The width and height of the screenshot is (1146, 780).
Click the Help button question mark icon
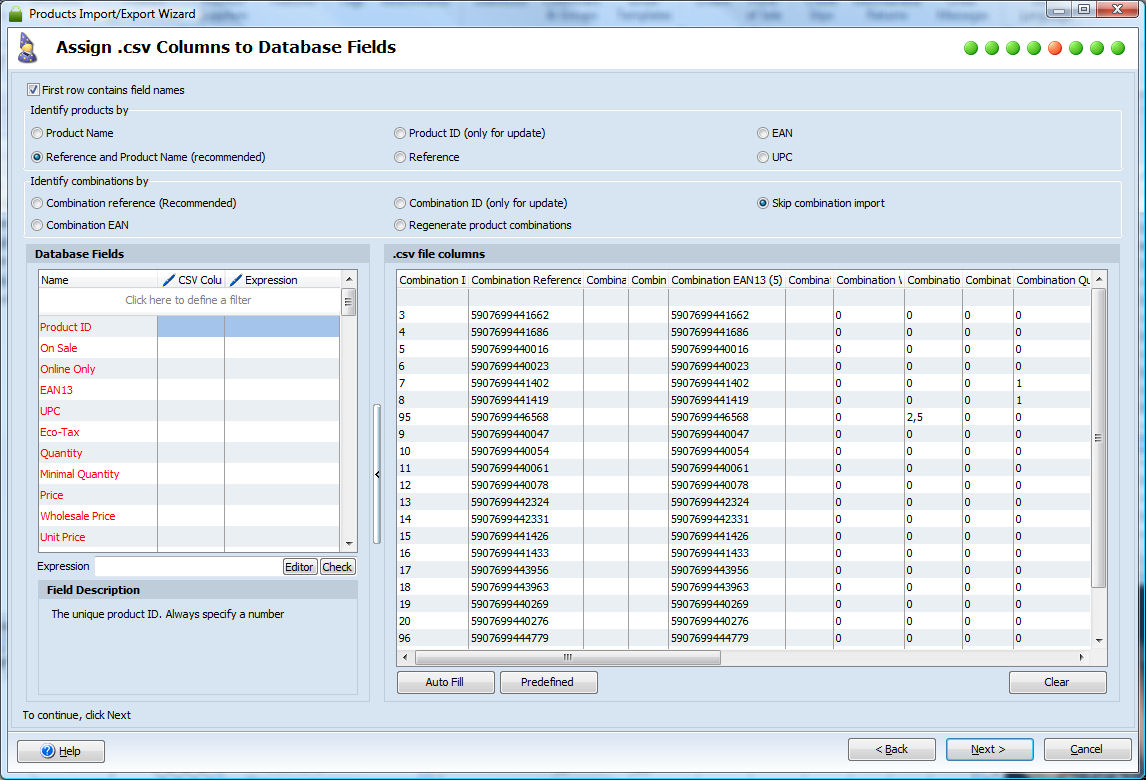49,750
